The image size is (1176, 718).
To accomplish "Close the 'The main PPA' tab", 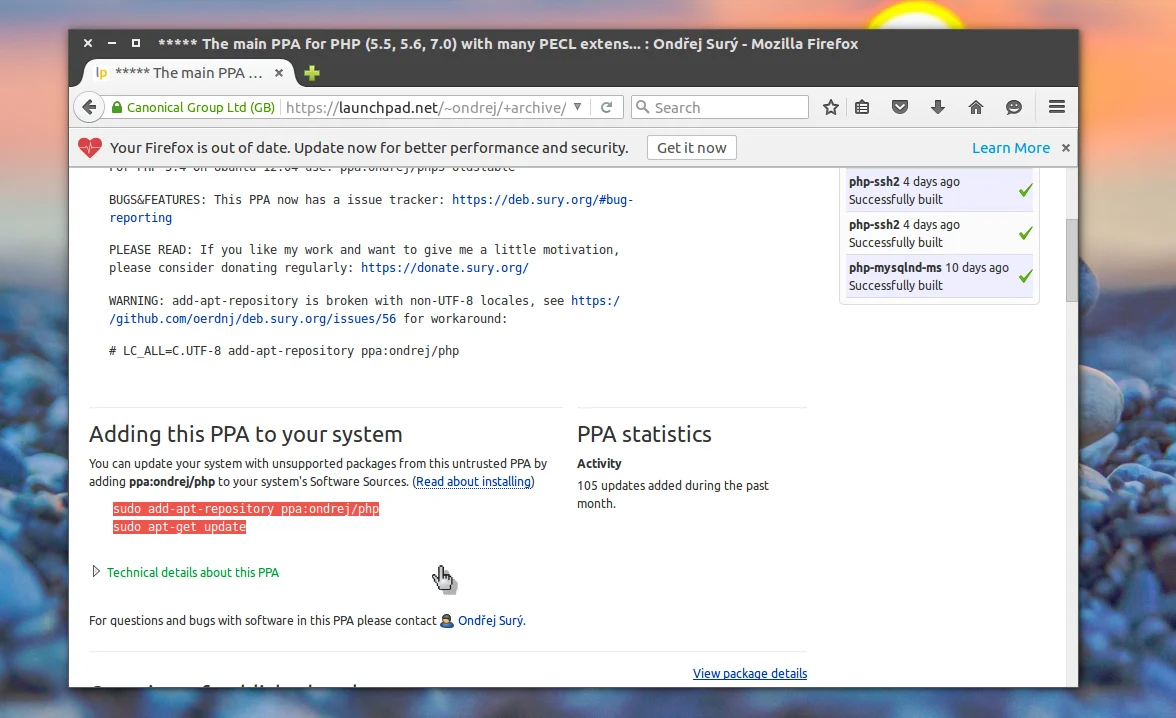I will (279, 73).
